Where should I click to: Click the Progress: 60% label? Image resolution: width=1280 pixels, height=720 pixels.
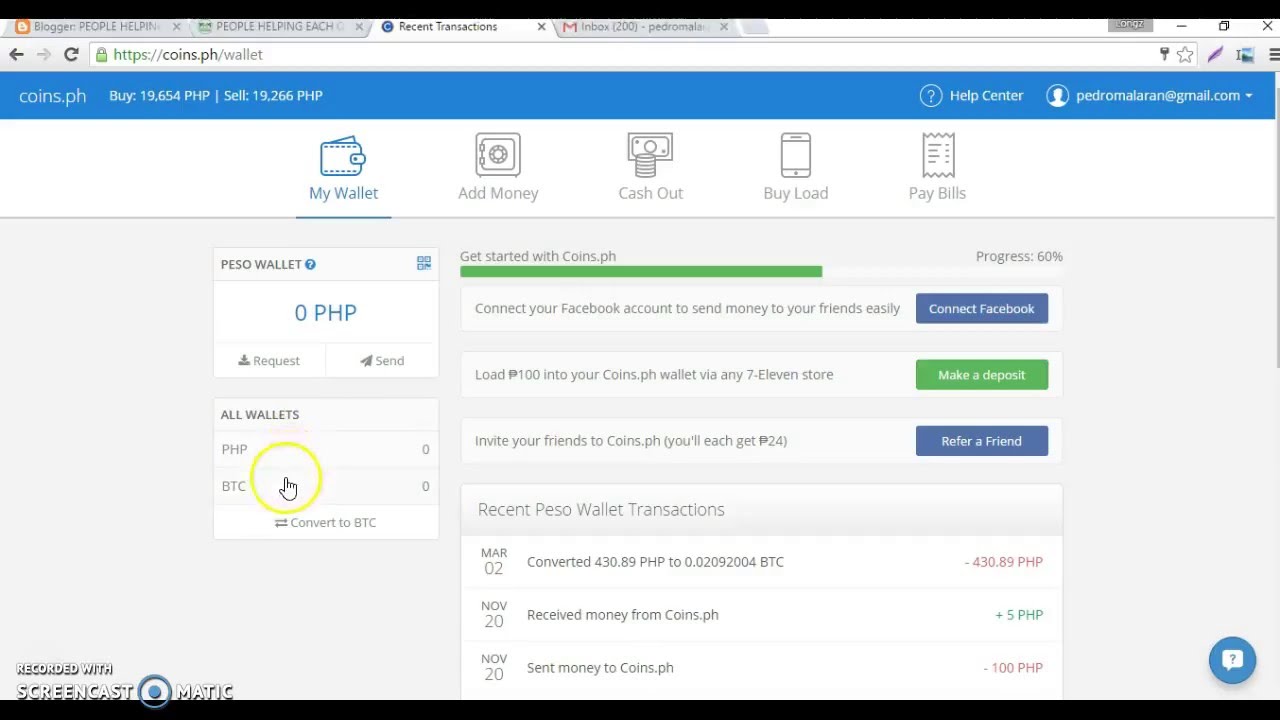tap(1019, 257)
